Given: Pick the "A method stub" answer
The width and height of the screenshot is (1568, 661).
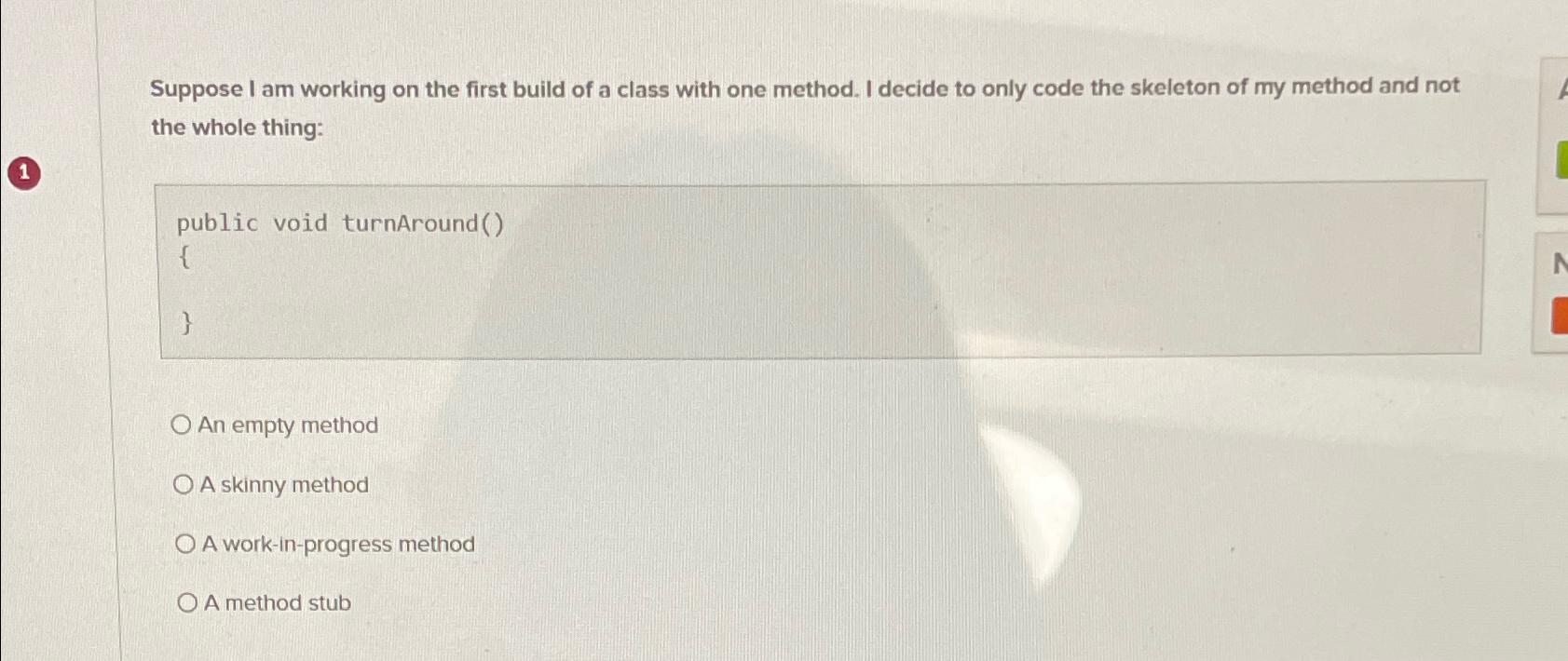Looking at the screenshot, I should pos(184,602).
